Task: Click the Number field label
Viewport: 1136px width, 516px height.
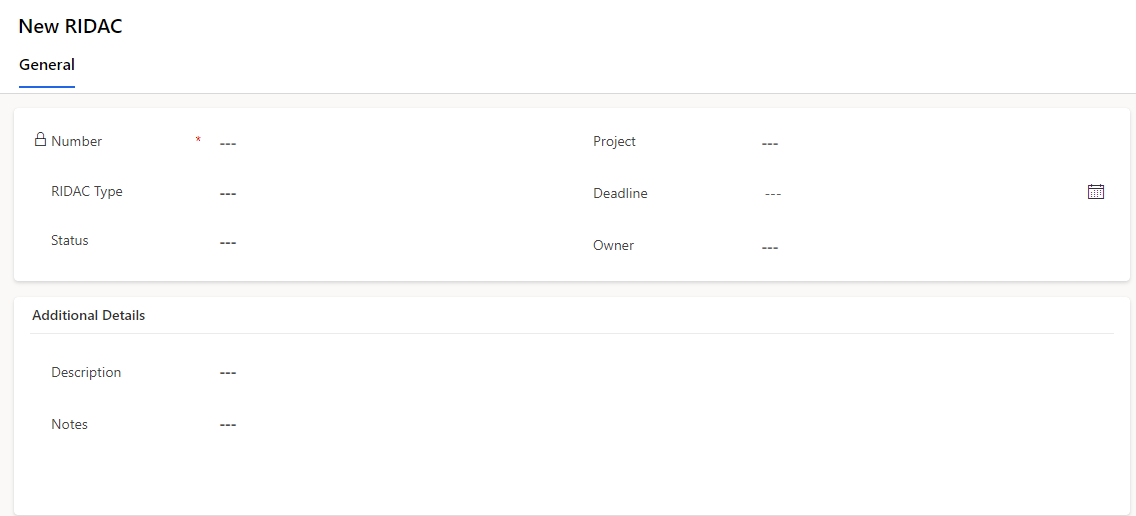Action: coord(77,141)
